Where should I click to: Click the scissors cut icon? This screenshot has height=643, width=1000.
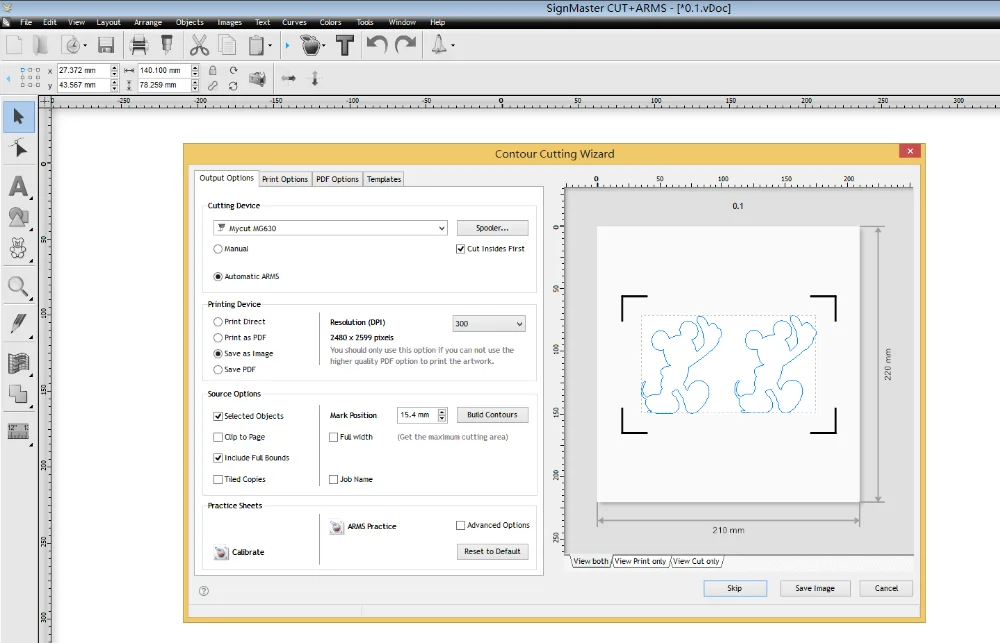coord(198,45)
